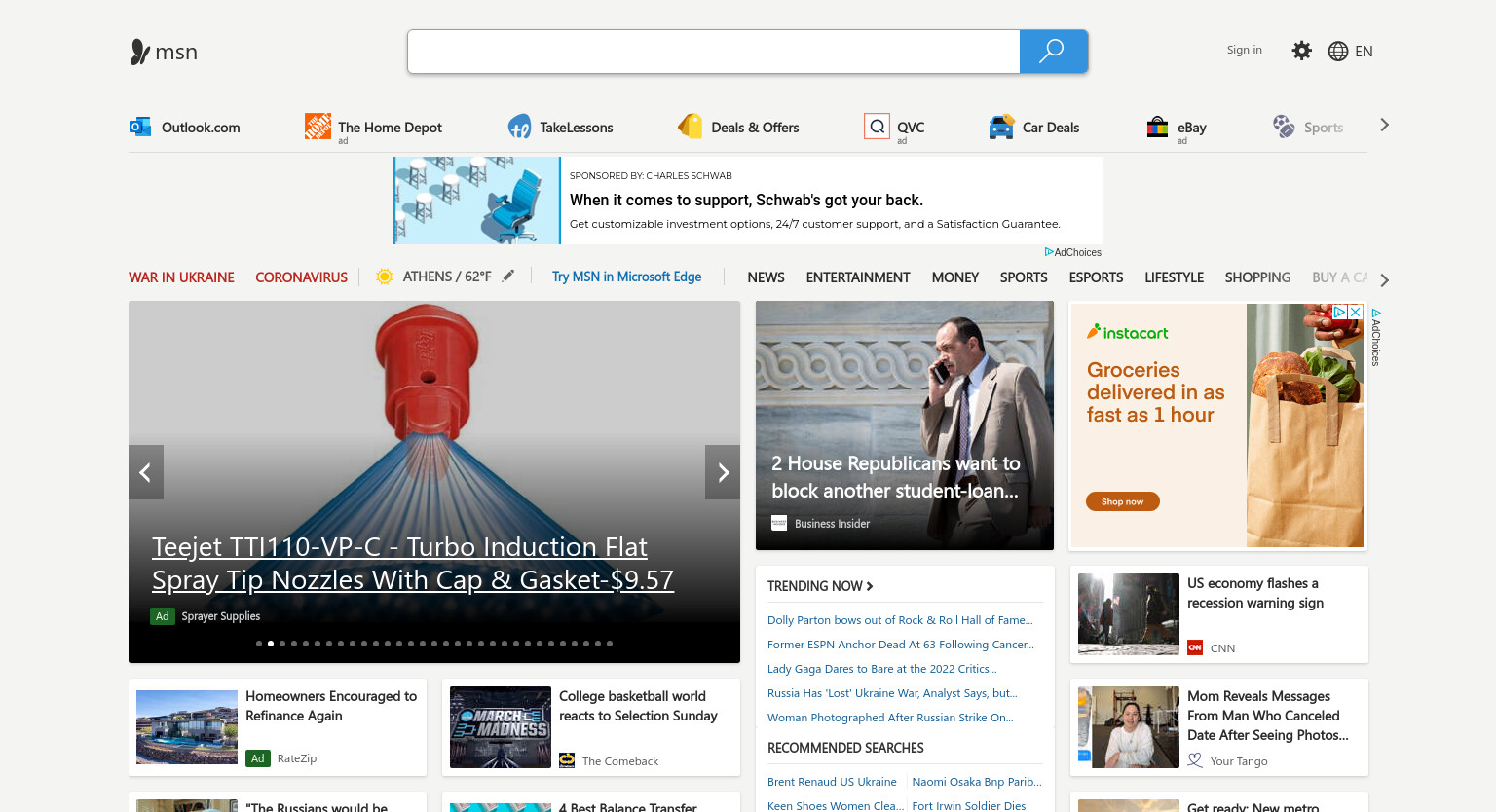Image resolution: width=1496 pixels, height=812 pixels.
Task: Select the first carousel indicator dot
Action: 259,644
